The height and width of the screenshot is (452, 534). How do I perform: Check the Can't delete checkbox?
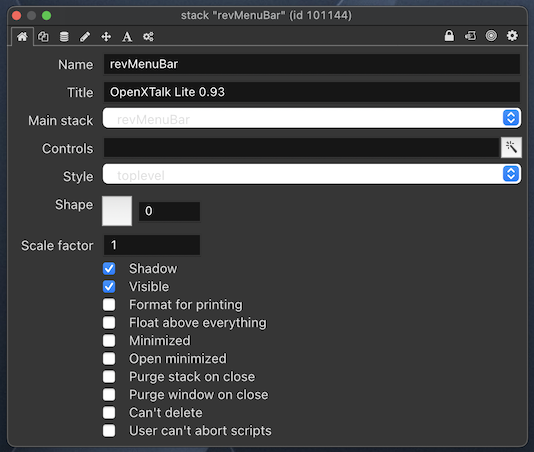(109, 413)
